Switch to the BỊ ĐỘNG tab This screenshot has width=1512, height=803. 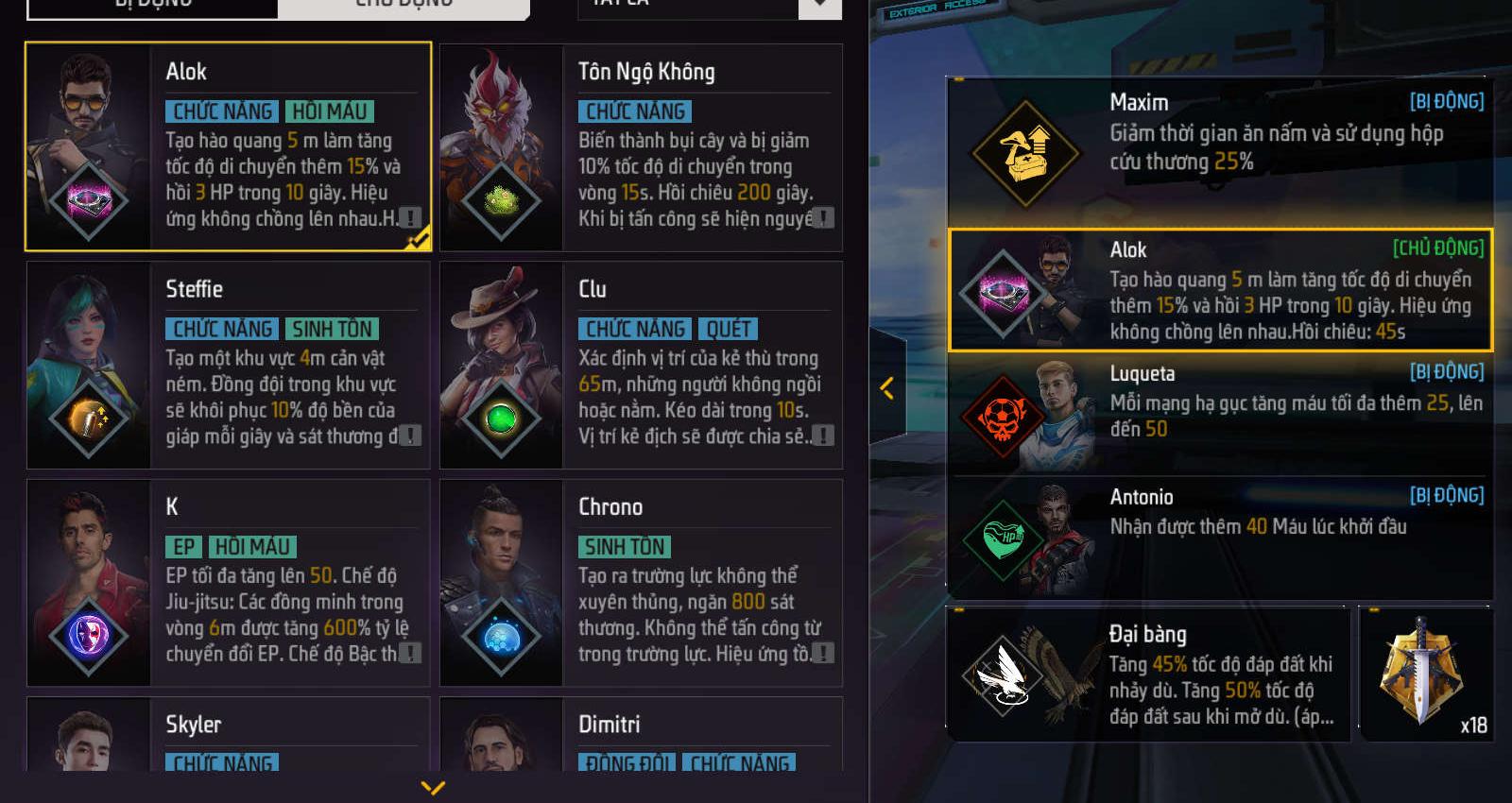[x=153, y=5]
